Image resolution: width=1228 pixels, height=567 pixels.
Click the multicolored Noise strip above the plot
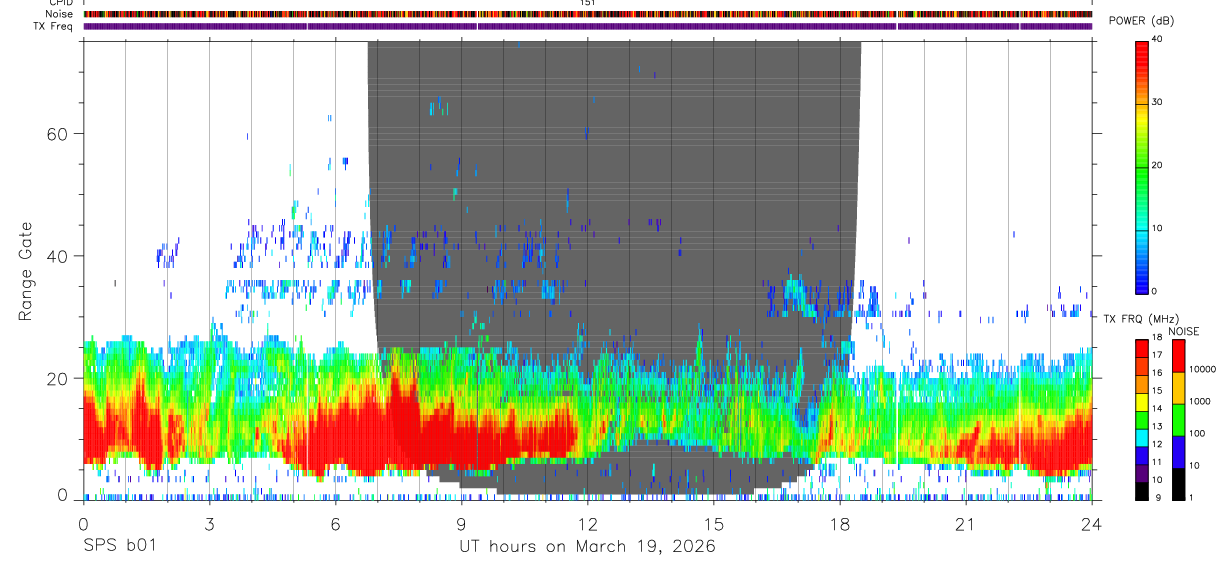pyautogui.click(x=588, y=14)
